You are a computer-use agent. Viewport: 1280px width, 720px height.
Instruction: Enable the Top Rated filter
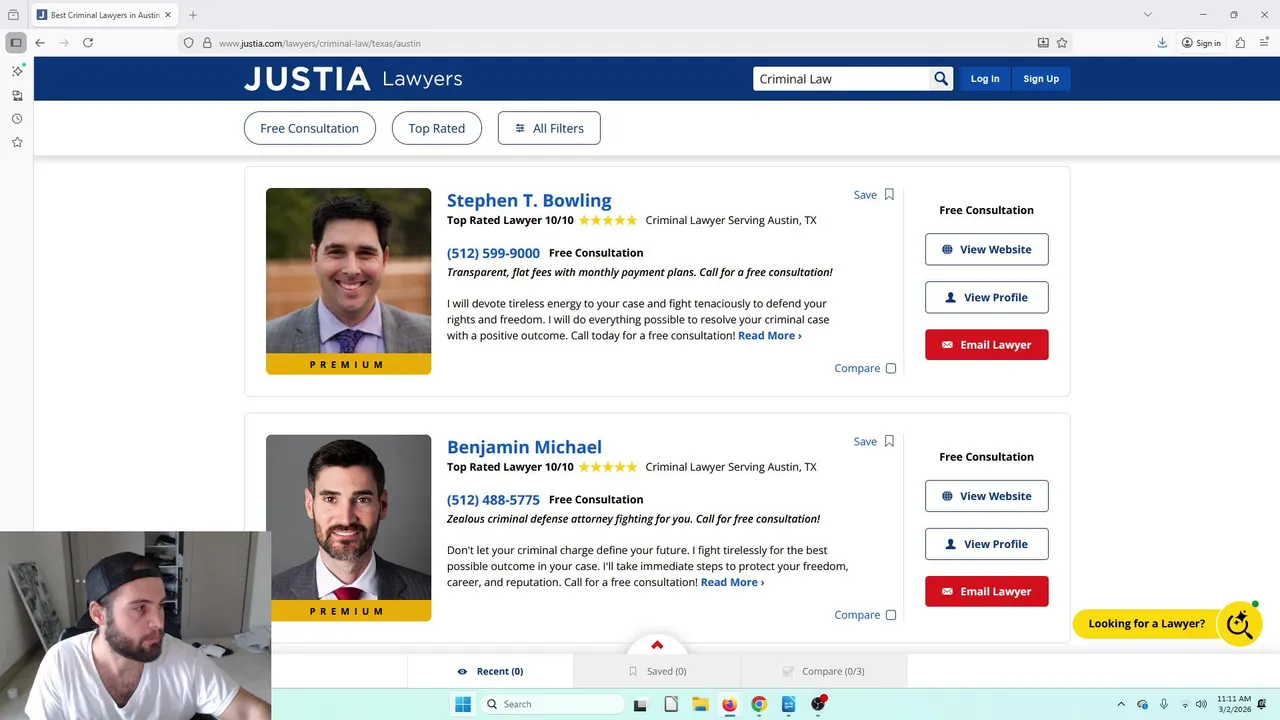436,128
